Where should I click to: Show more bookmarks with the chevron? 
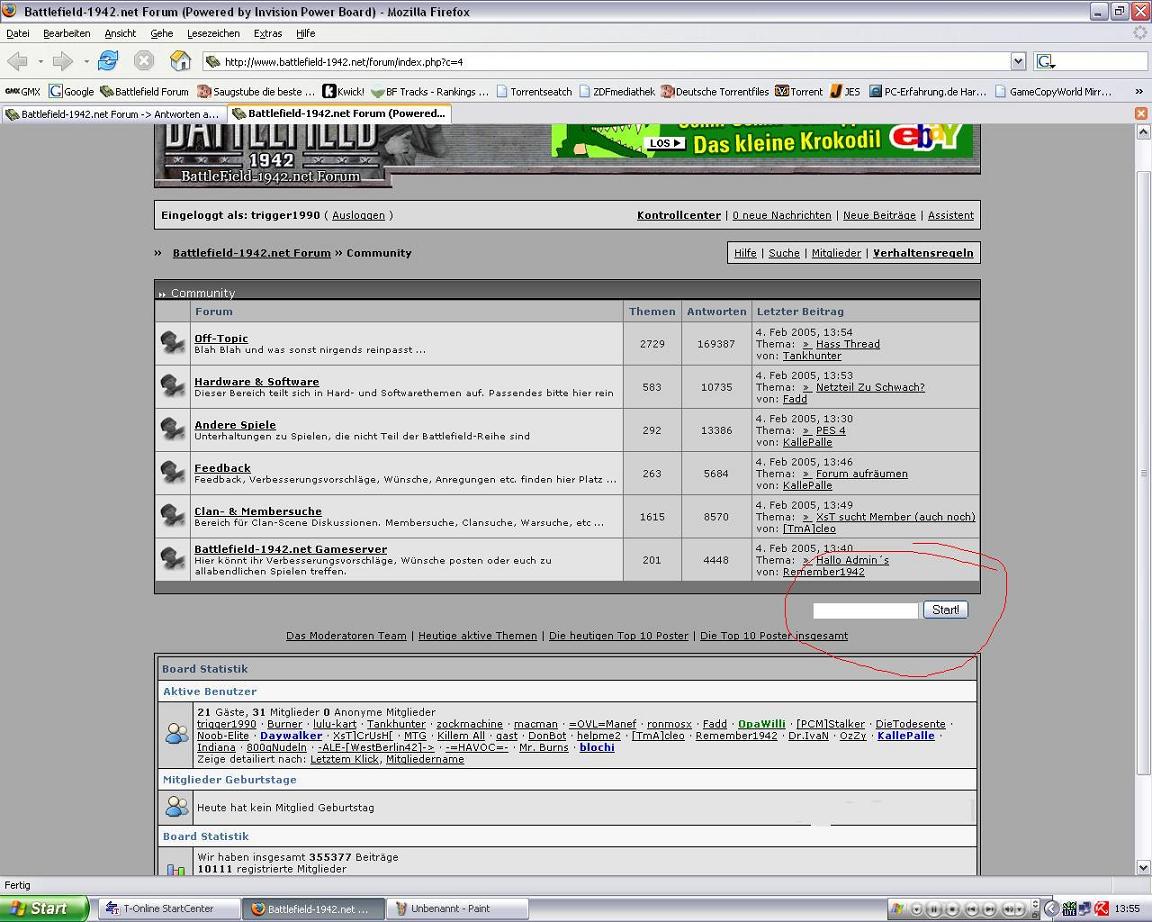(x=1139, y=92)
